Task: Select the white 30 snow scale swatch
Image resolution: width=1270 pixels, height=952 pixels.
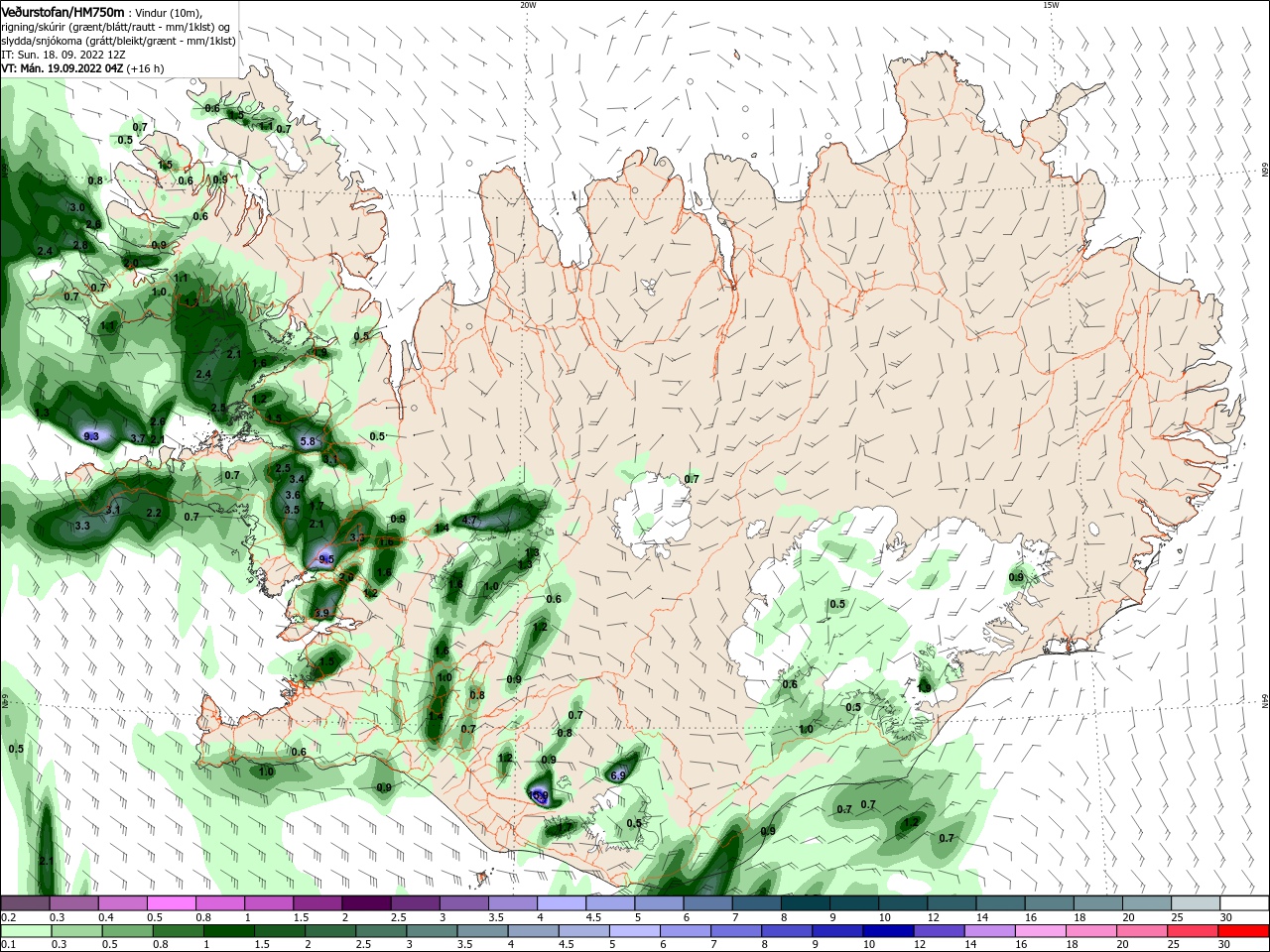Action: click(x=1244, y=904)
